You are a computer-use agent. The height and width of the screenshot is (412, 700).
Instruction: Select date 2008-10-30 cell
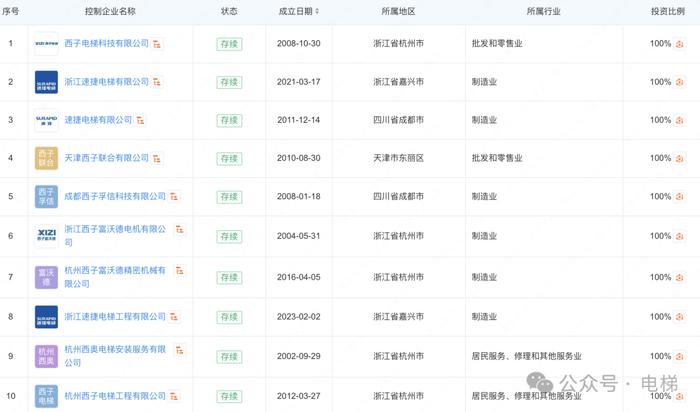point(299,43)
